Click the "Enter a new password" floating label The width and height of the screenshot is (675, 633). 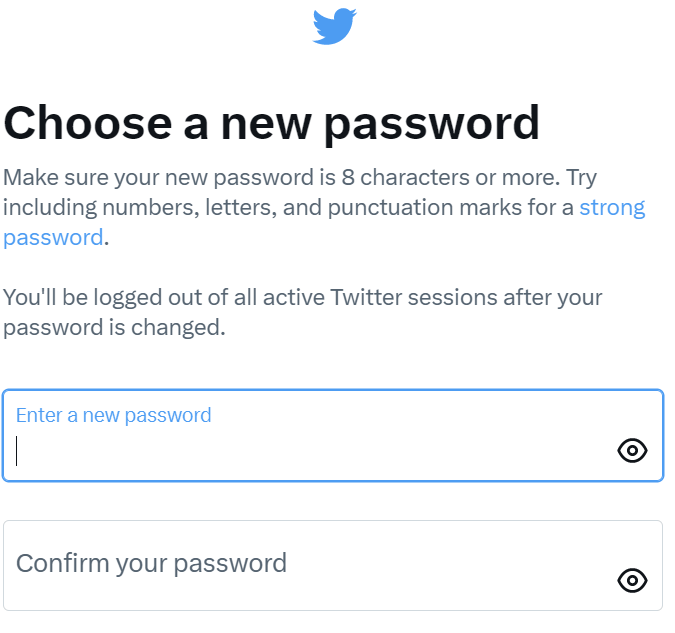click(114, 416)
